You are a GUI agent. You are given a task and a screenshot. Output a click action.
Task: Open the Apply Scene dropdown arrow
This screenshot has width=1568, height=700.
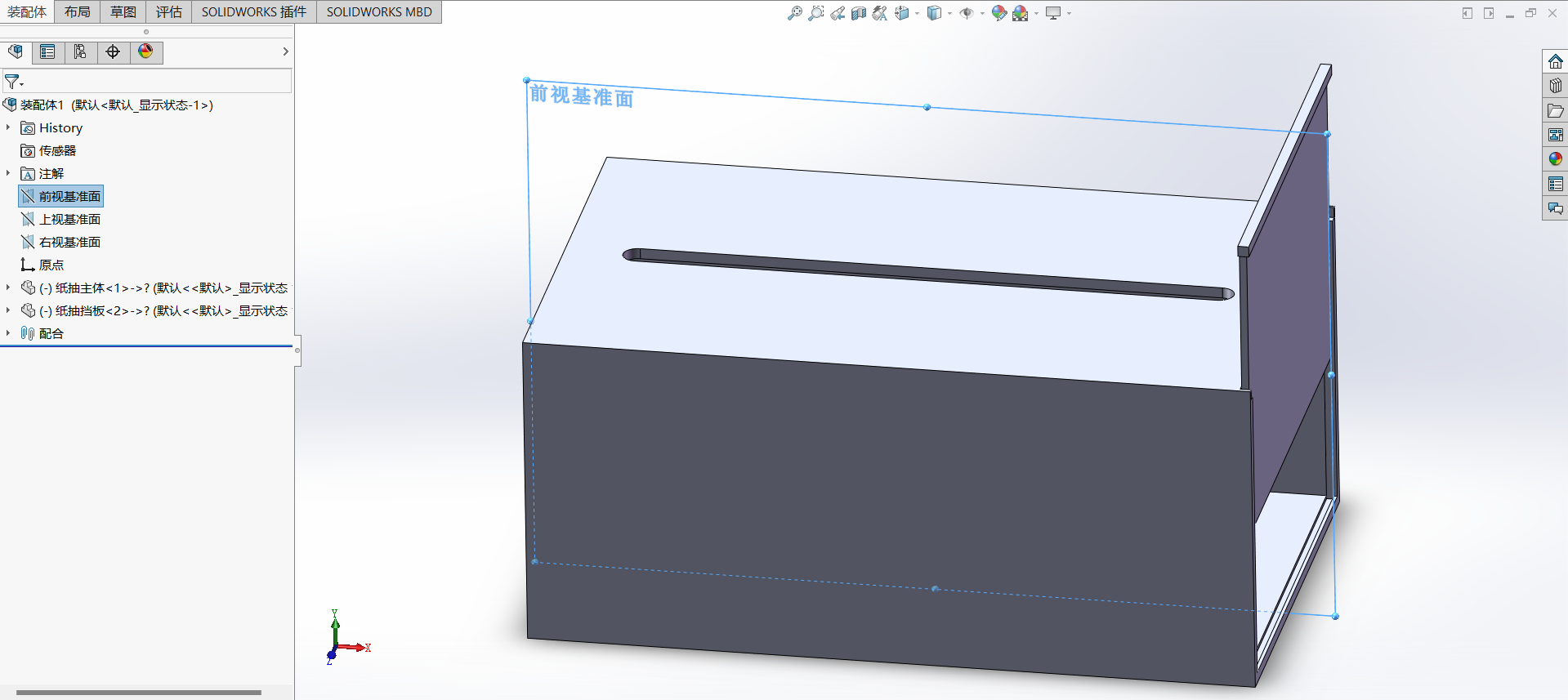1036,13
